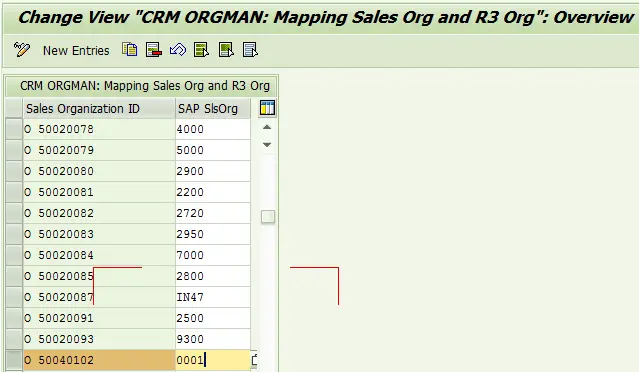Select the row marker for O 50020084

coord(14,255)
